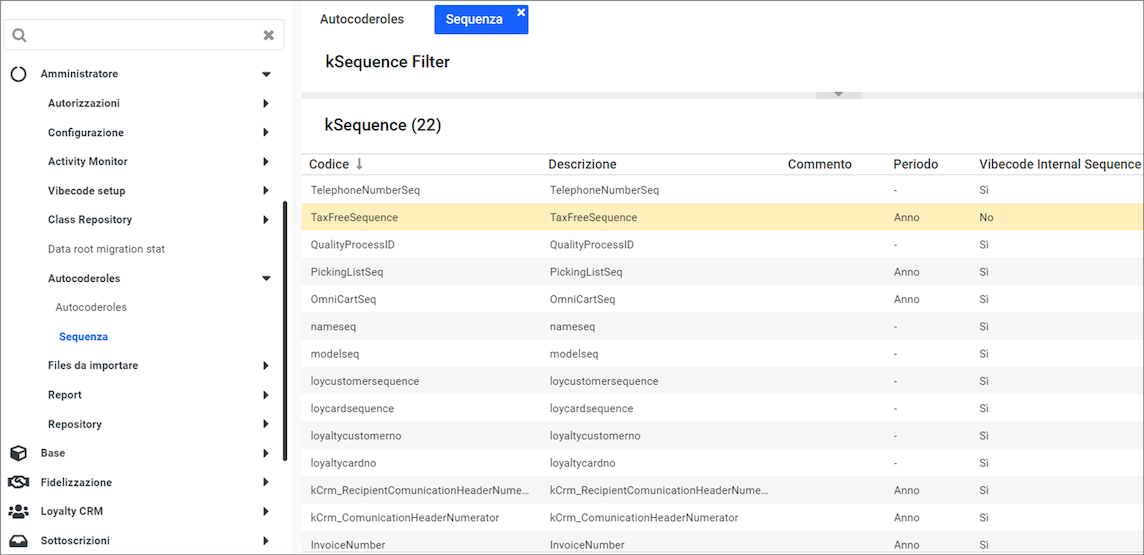This screenshot has height=555, width=1144.
Task: Expand the kSequence Filter panel arrow
Action: tap(839, 94)
